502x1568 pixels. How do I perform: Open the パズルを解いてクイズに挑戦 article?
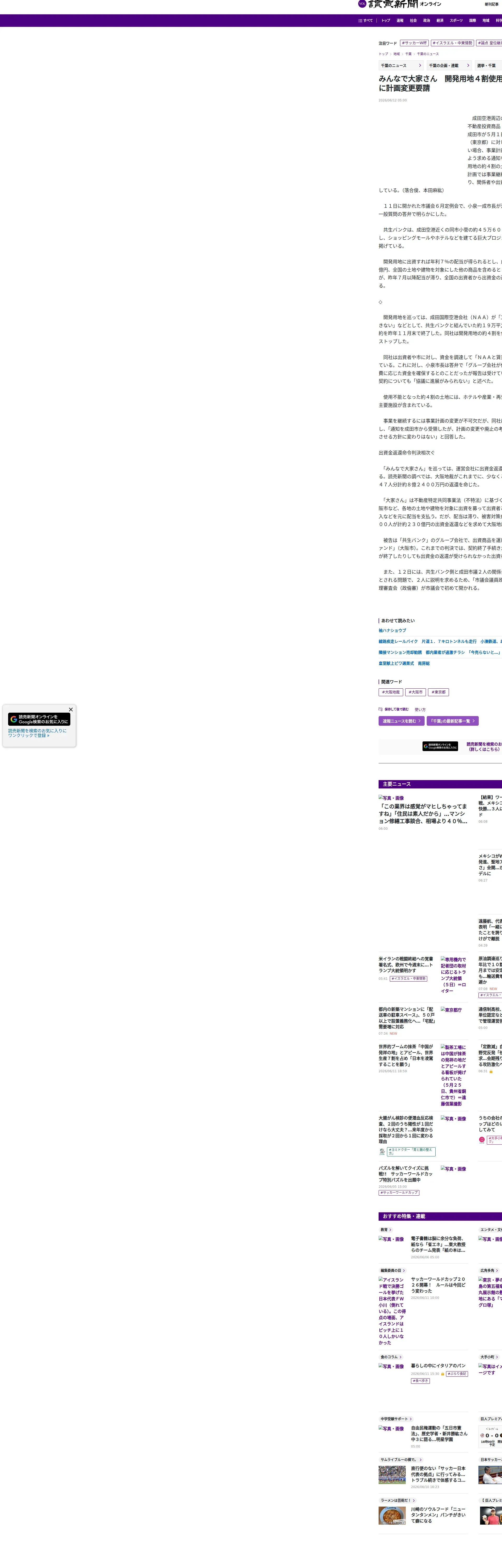point(406,1174)
